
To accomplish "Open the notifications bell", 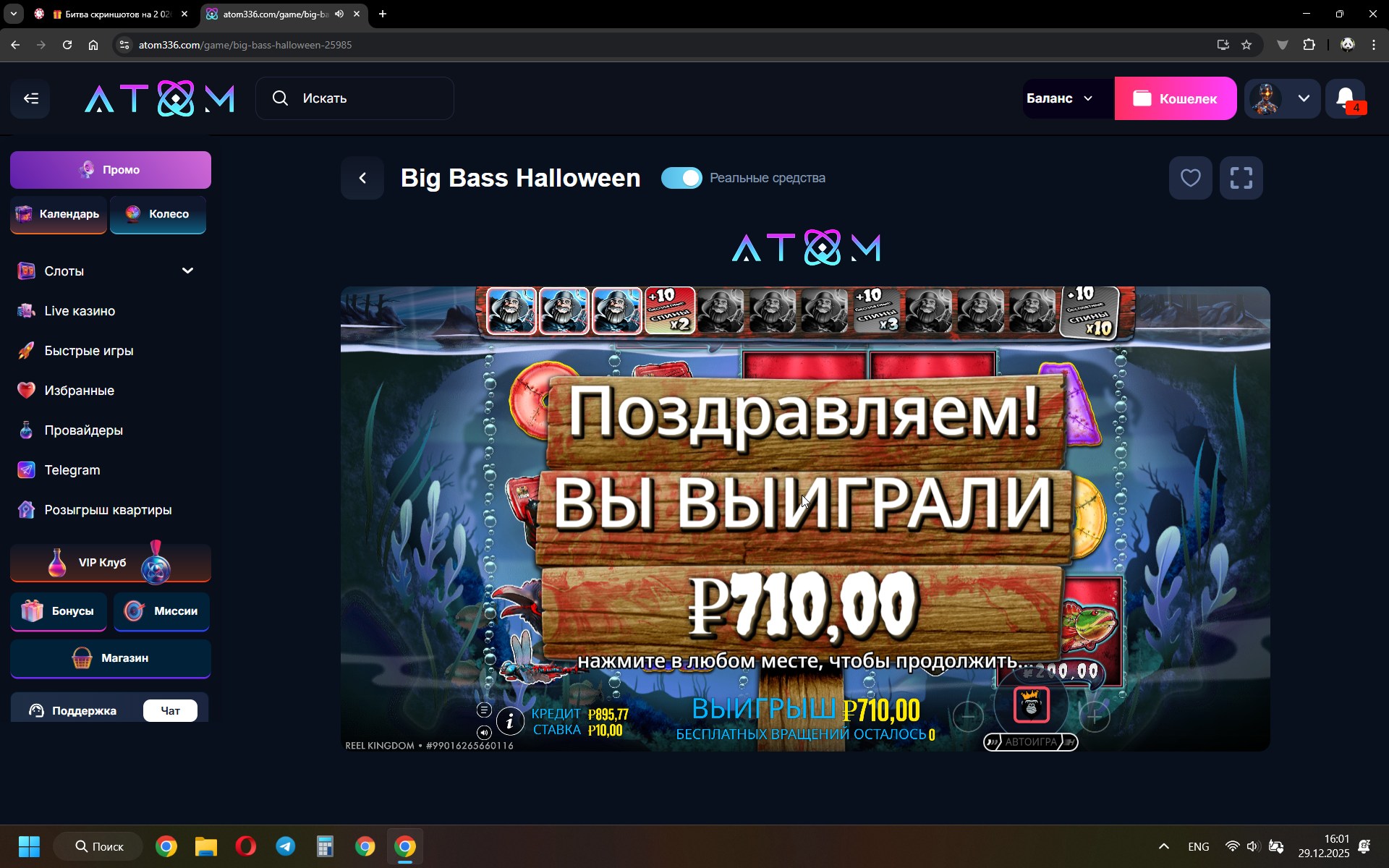I will coord(1345,98).
